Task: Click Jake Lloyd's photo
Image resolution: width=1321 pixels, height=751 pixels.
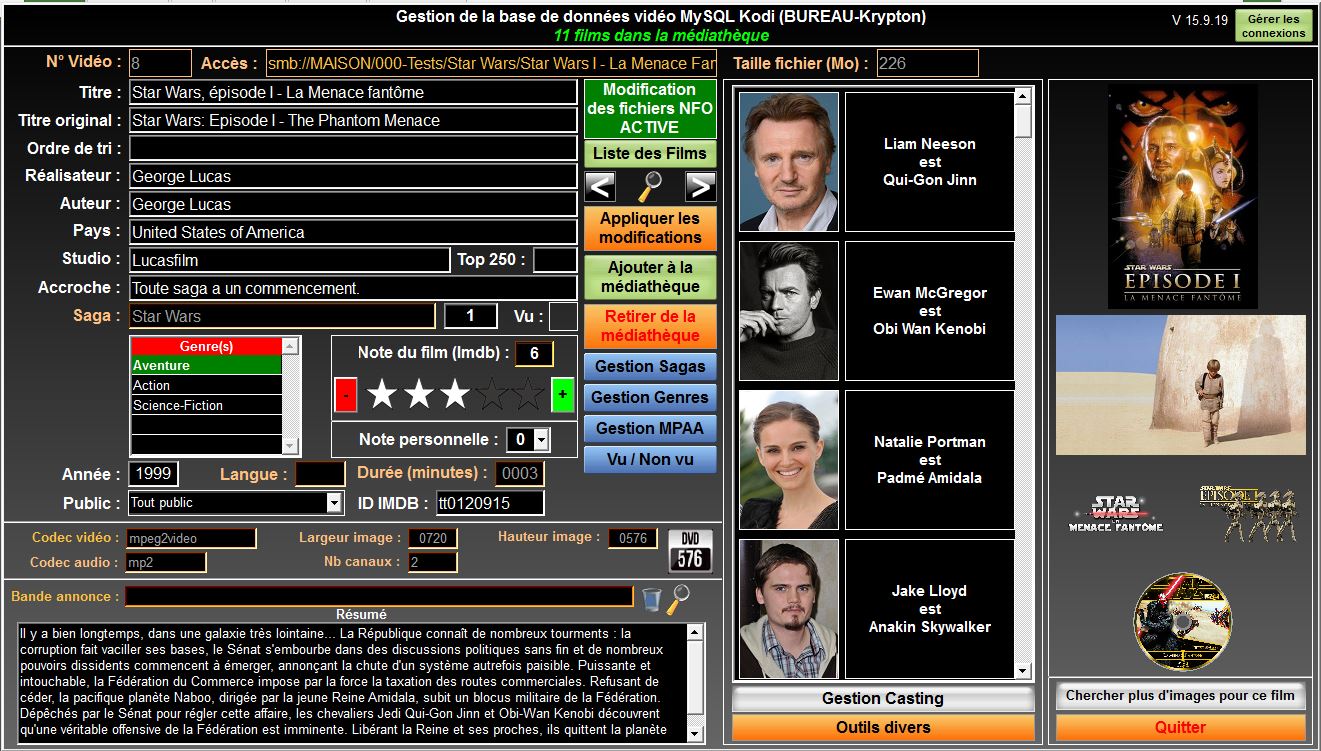Action: click(x=789, y=608)
